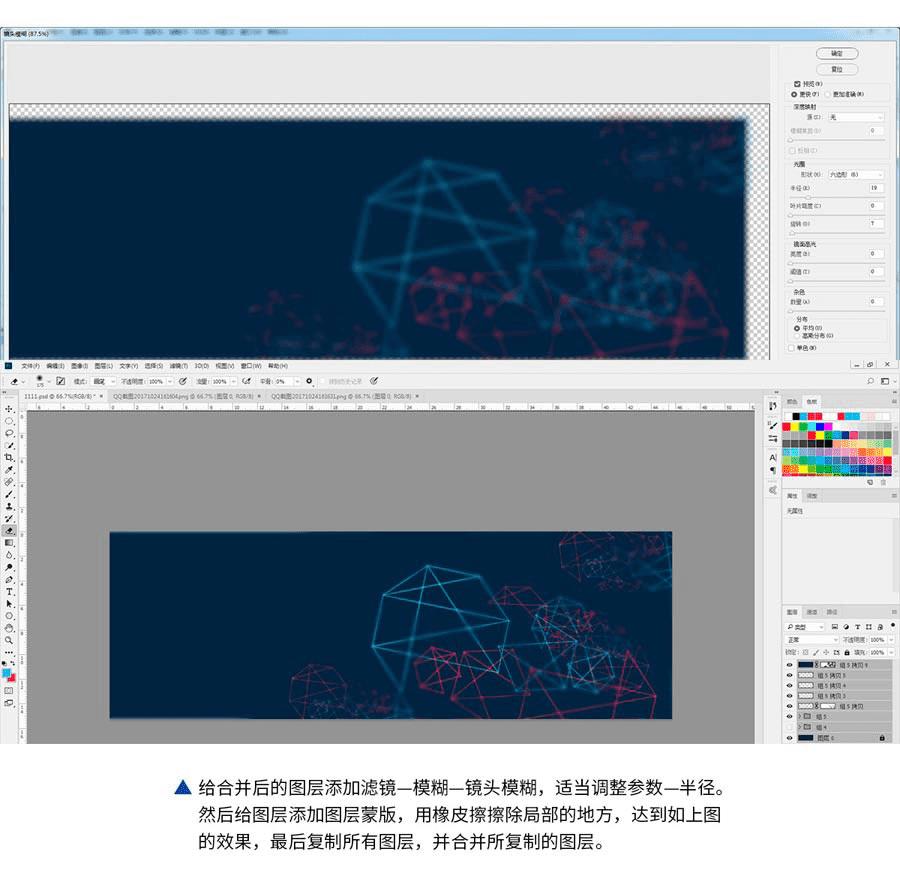Select the Crop tool

click(9, 457)
